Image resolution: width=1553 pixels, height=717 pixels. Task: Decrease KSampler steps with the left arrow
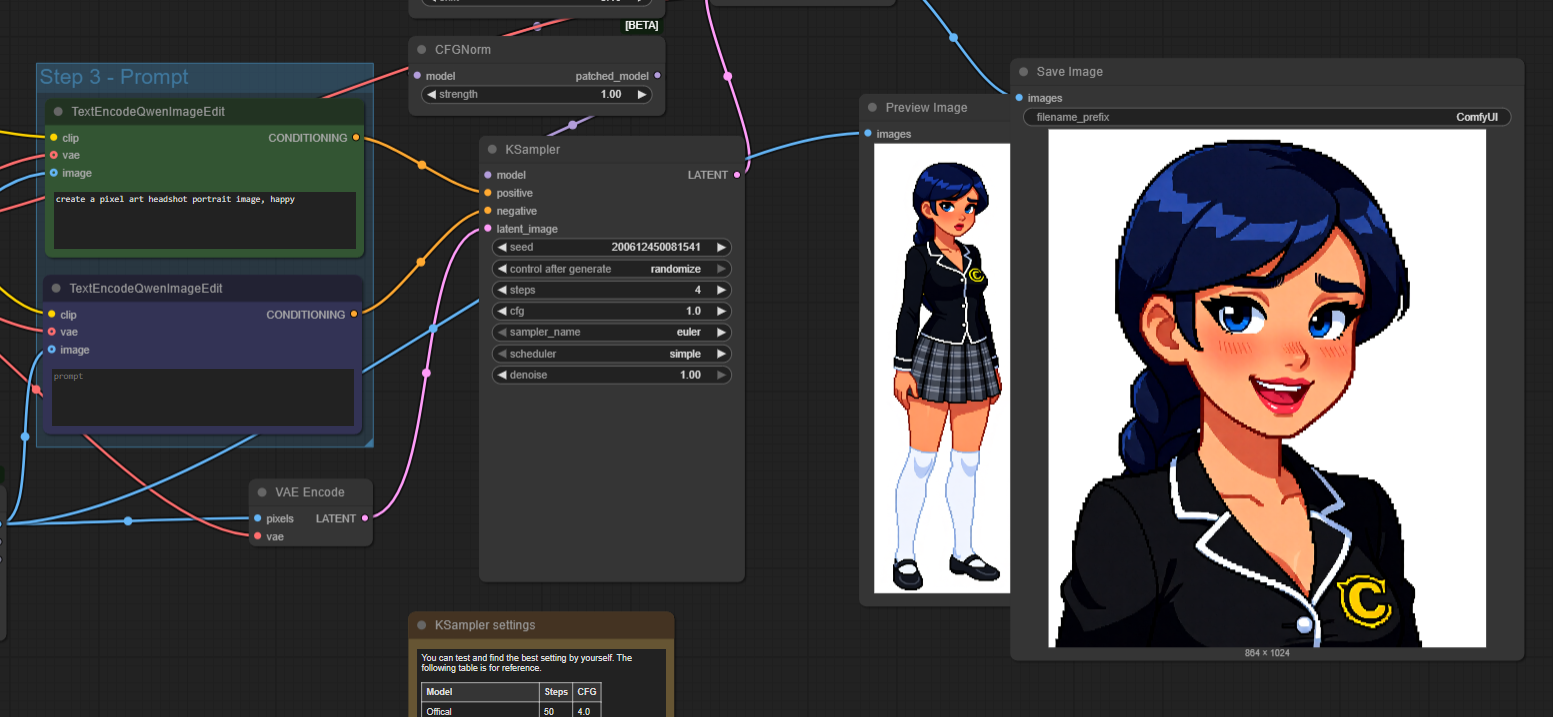point(502,290)
